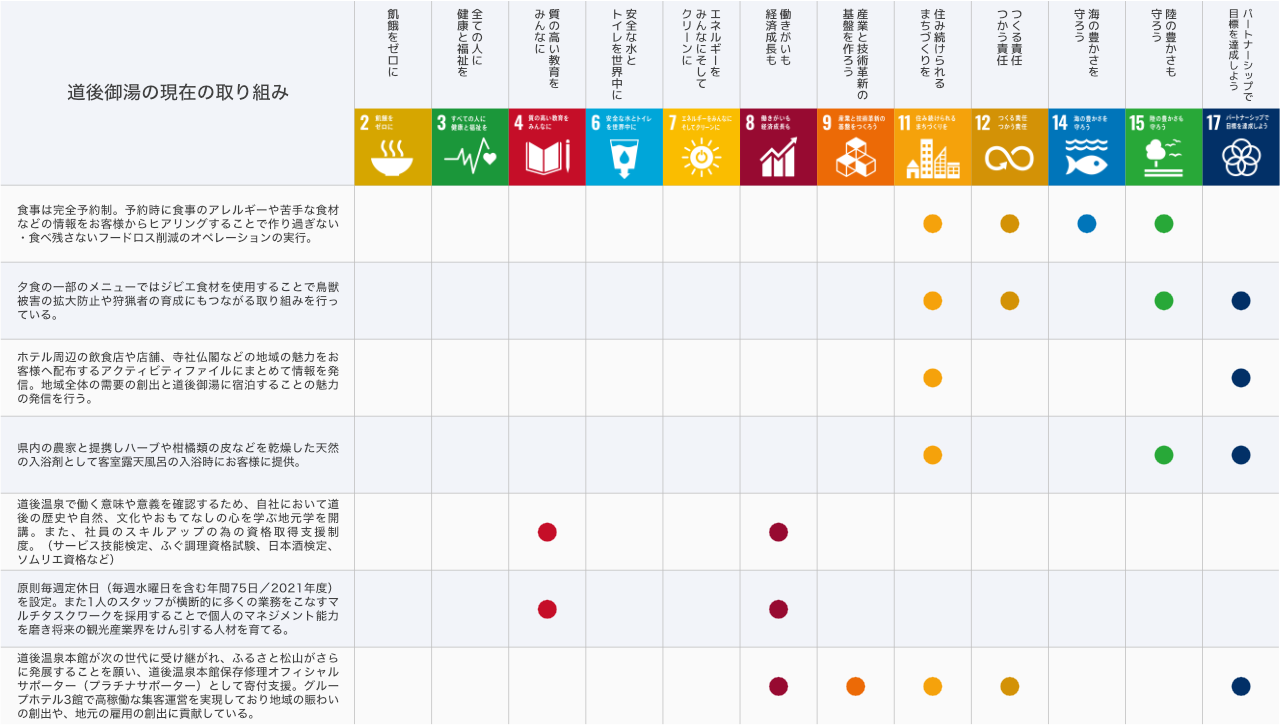Select the orange SDG 11 dot in 入浴剤 row
This screenshot has height=725, width=1280.
(x=933, y=455)
